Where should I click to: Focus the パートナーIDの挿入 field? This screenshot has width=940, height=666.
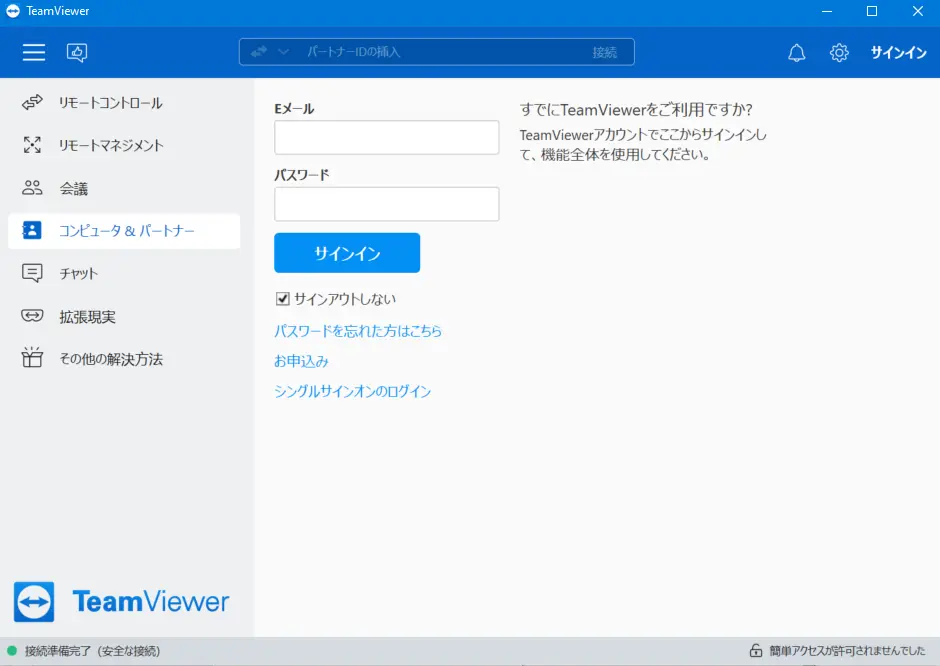[x=438, y=52]
